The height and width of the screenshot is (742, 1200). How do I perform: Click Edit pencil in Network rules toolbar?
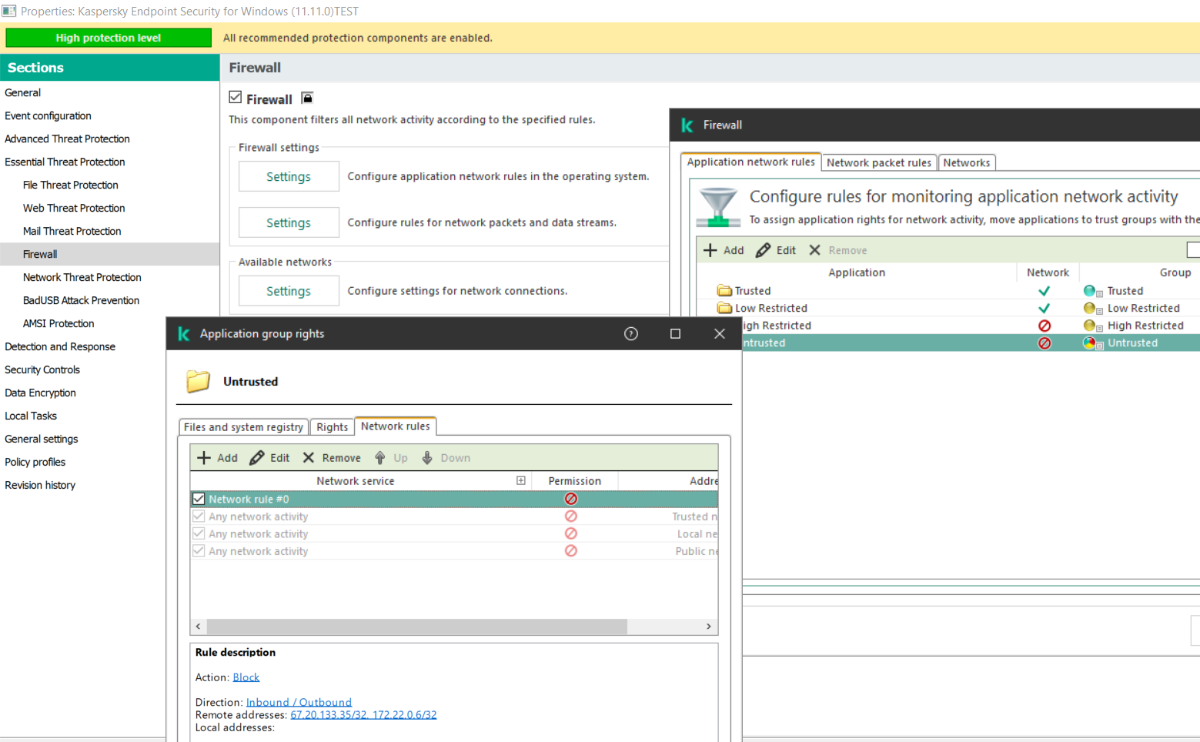click(269, 458)
